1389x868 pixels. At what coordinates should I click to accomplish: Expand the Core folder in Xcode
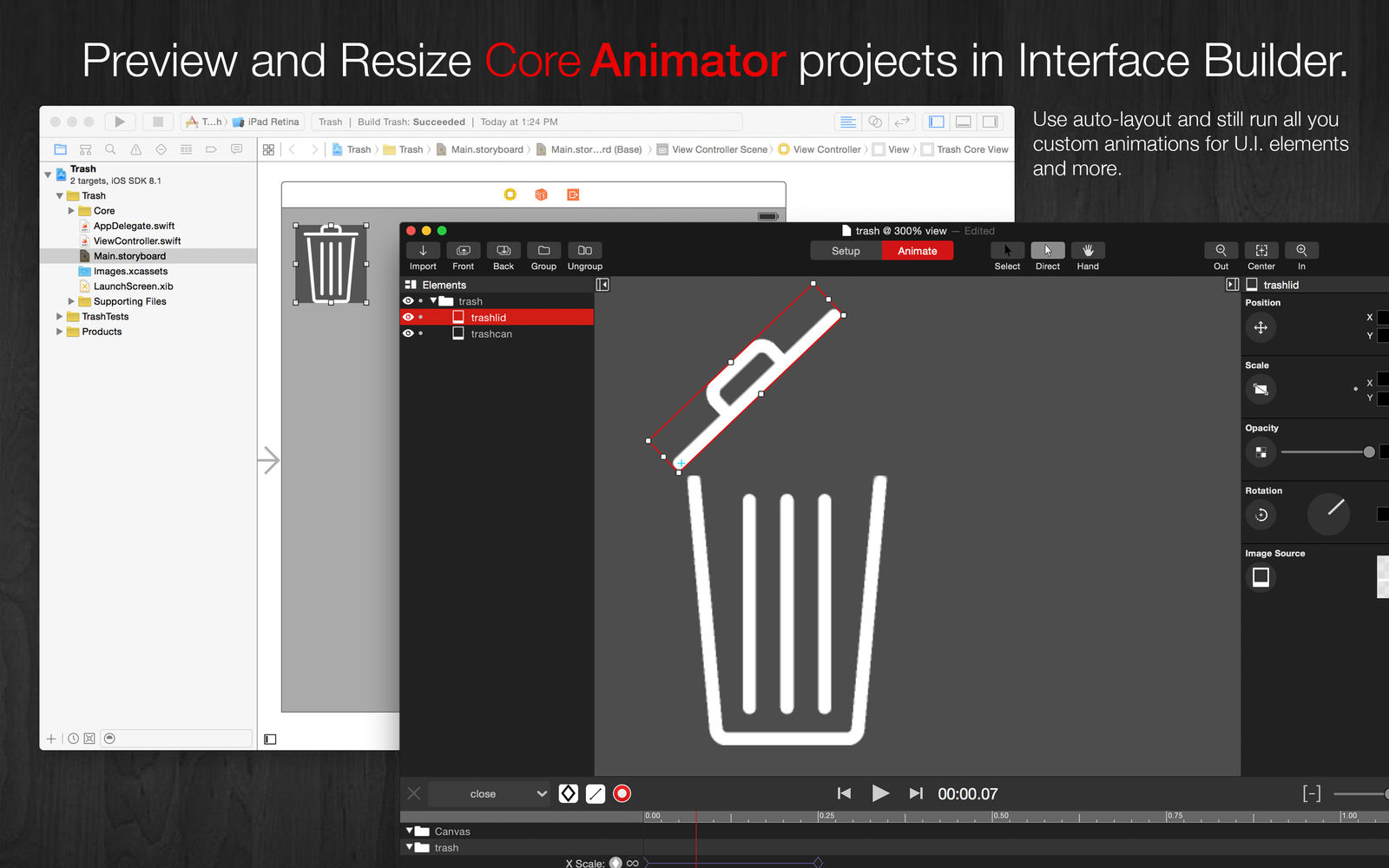pos(71,211)
